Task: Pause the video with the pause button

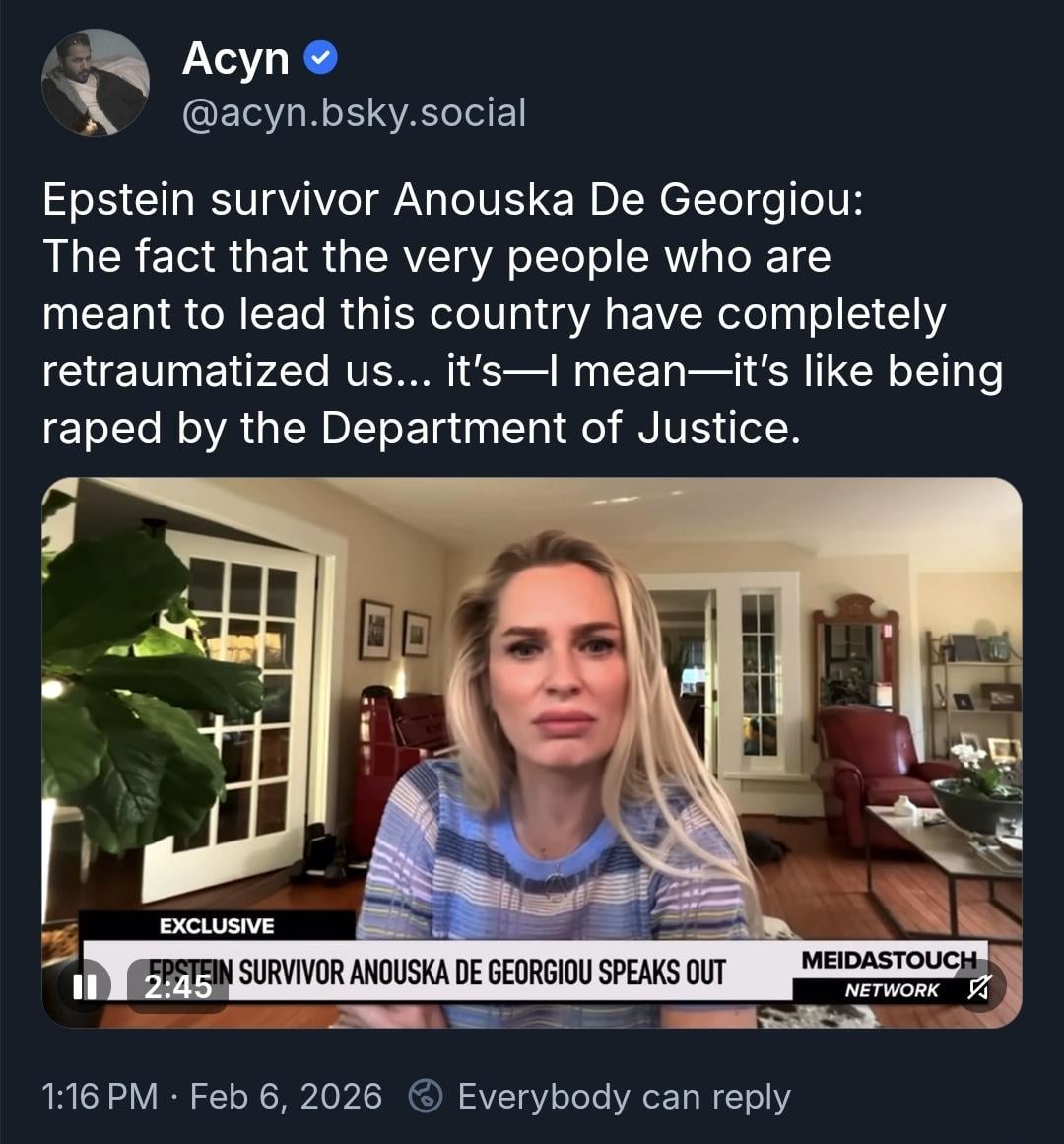Action: (x=85, y=985)
